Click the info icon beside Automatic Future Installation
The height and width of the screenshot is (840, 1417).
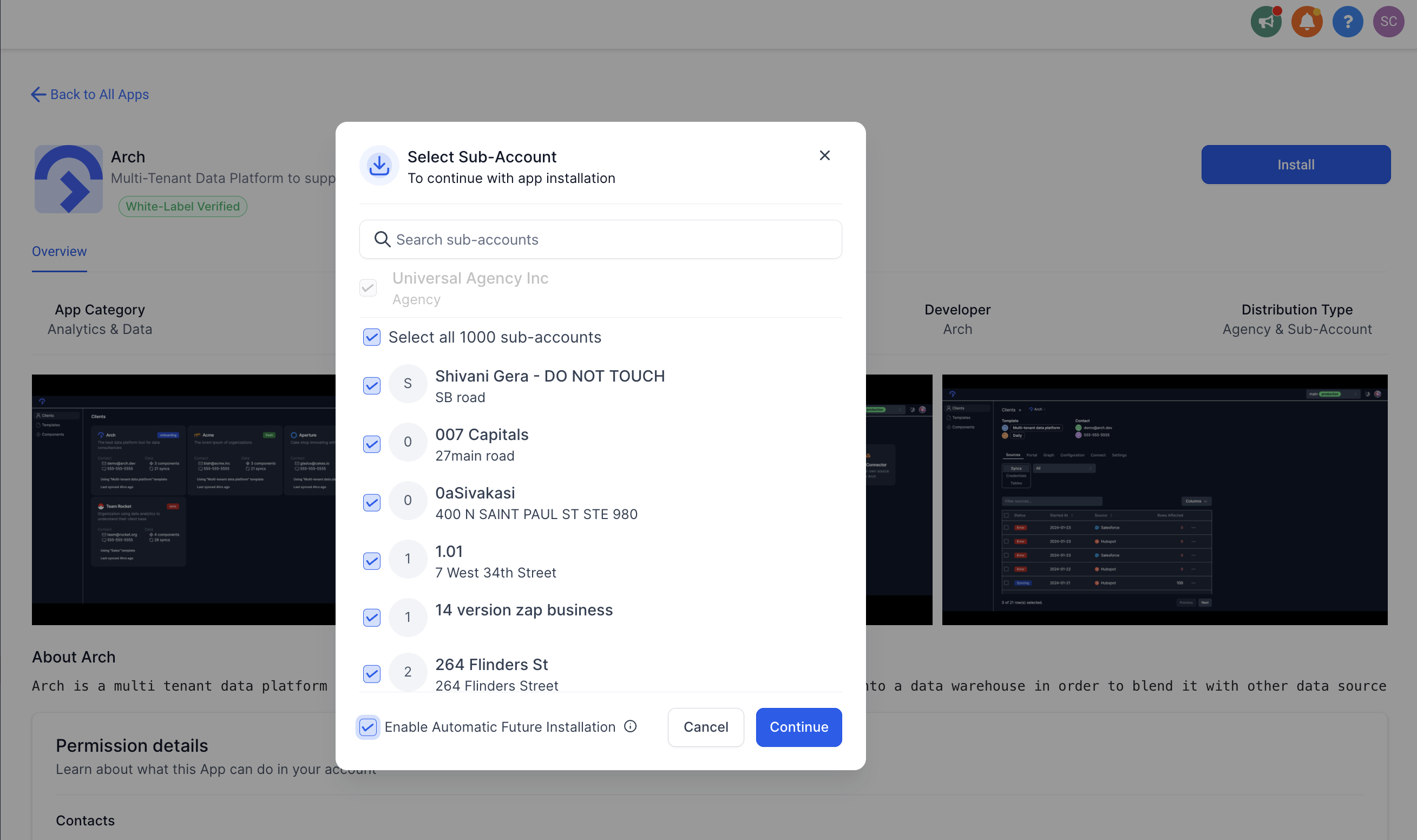pyautogui.click(x=631, y=726)
